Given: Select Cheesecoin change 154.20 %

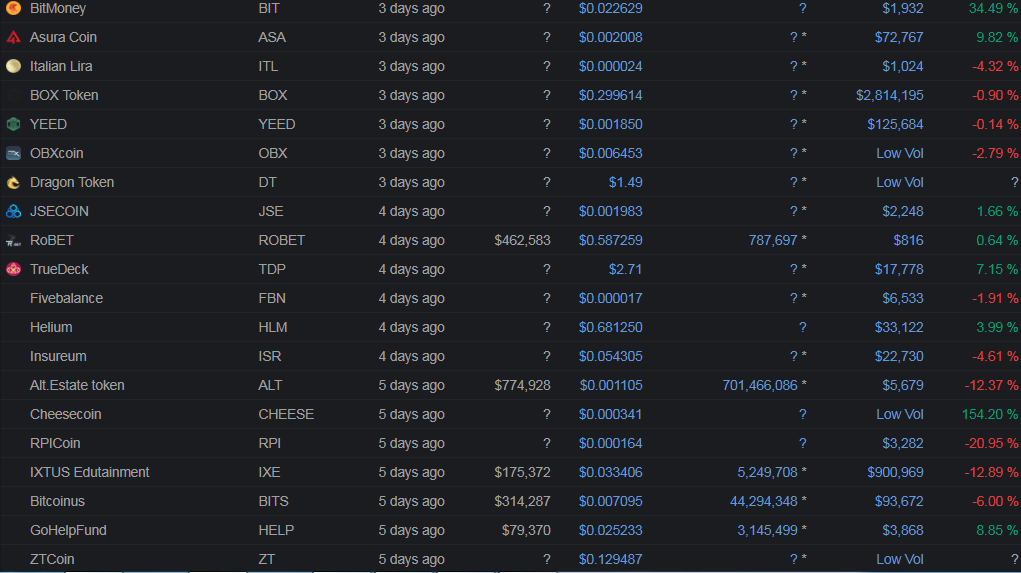Looking at the screenshot, I should click(x=990, y=414).
